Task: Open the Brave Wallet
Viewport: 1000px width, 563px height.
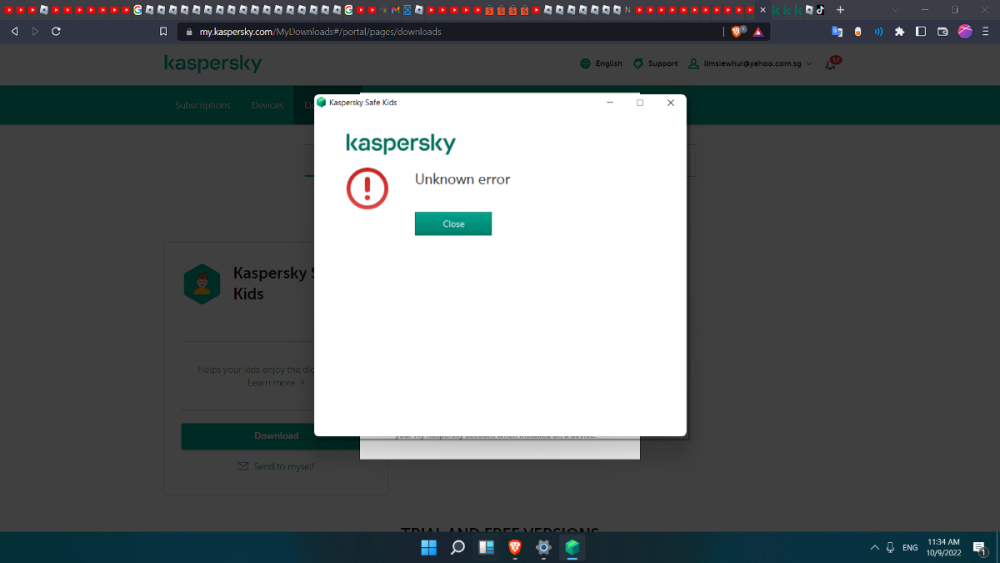Action: pos(943,31)
